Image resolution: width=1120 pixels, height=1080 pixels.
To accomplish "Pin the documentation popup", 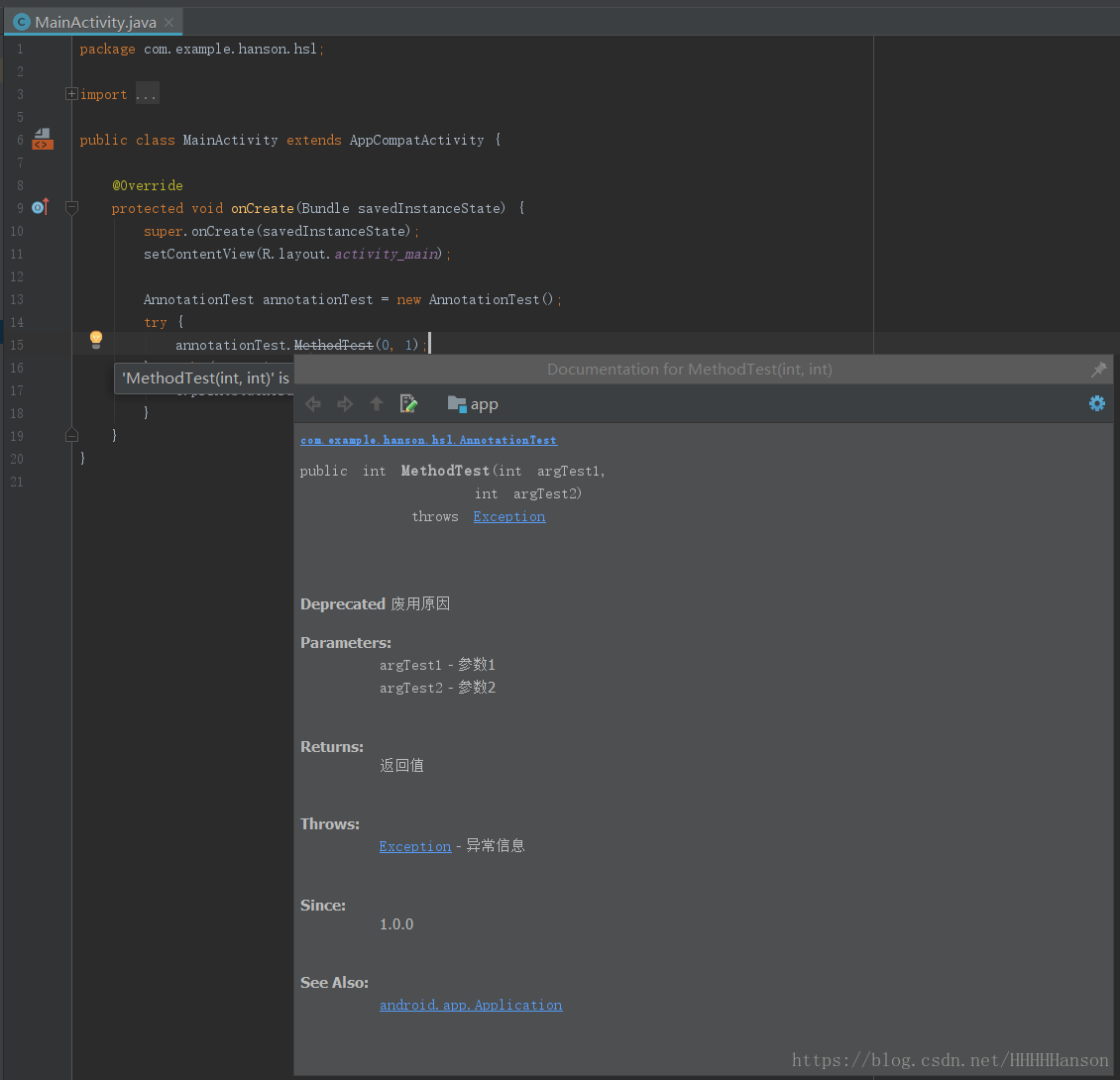I will coord(1098,370).
